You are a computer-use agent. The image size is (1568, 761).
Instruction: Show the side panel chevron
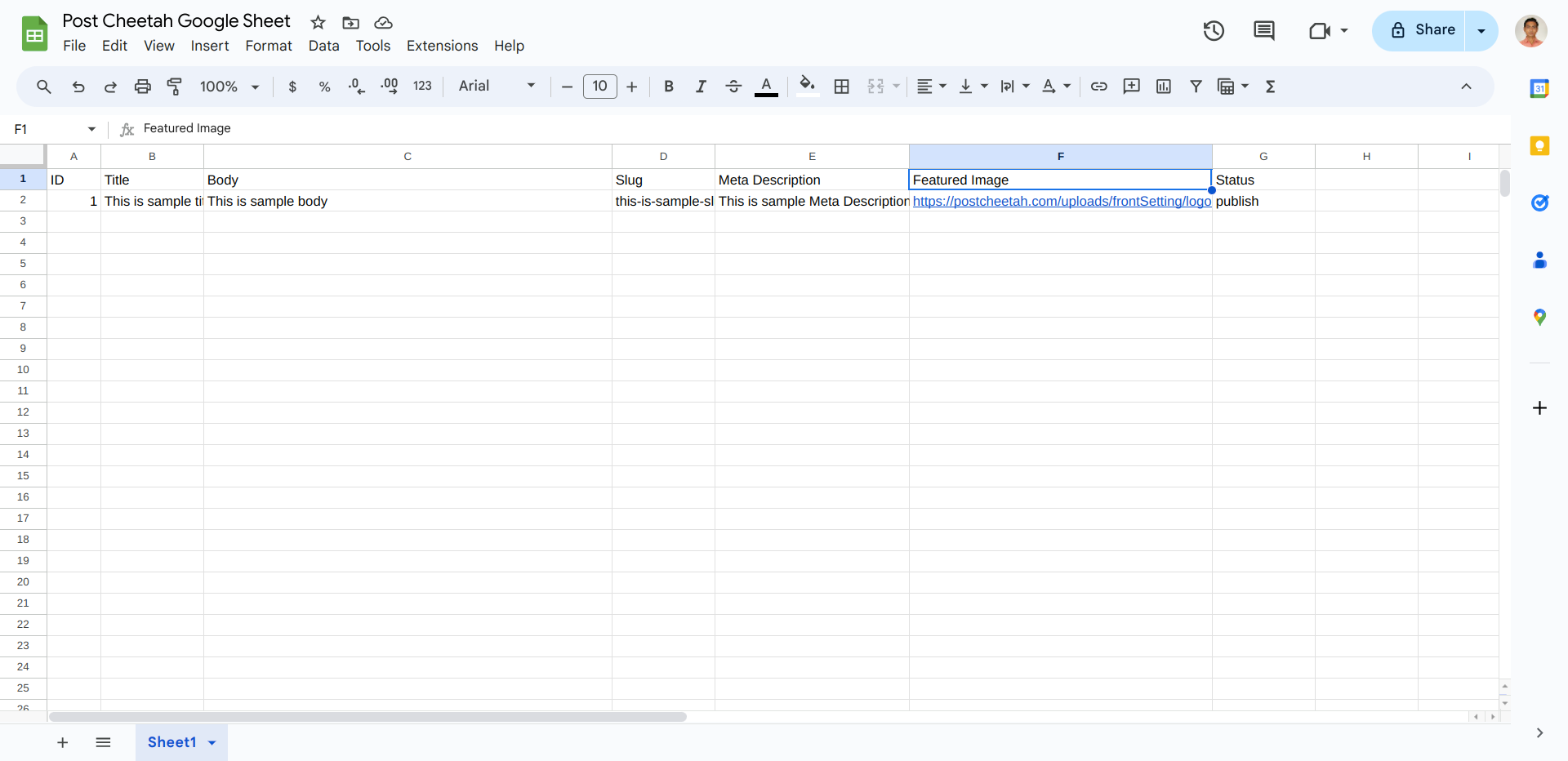click(x=1539, y=733)
